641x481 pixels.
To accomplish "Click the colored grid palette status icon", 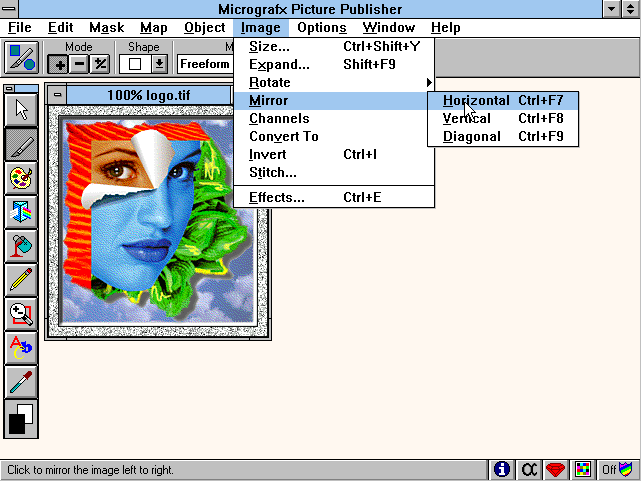I will tap(583, 470).
